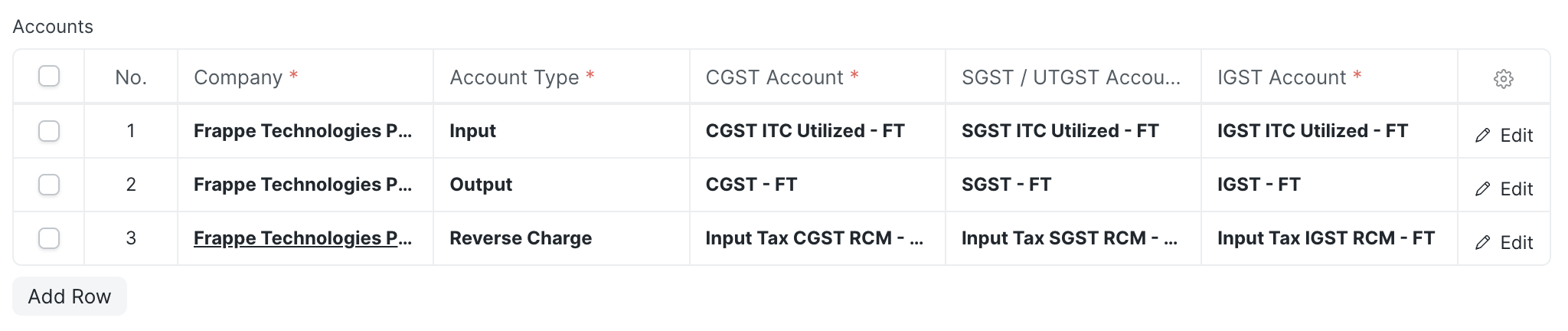Check the checkbox for row 1
Viewport: 1568px width, 331px height.
click(49, 131)
